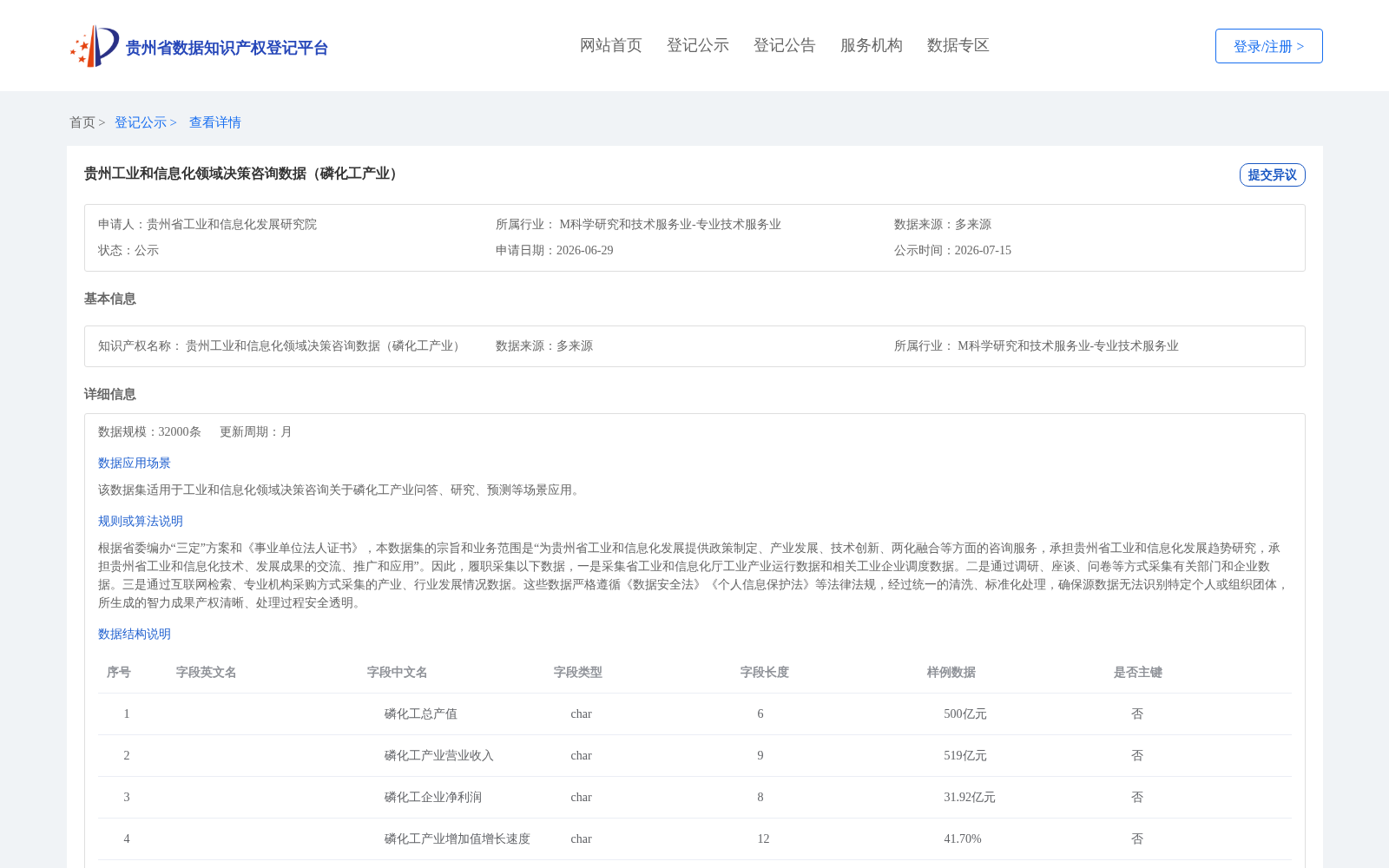Click the 申请日期：2026-06-29 text
Screen dimensions: 1389x868
coord(555,250)
